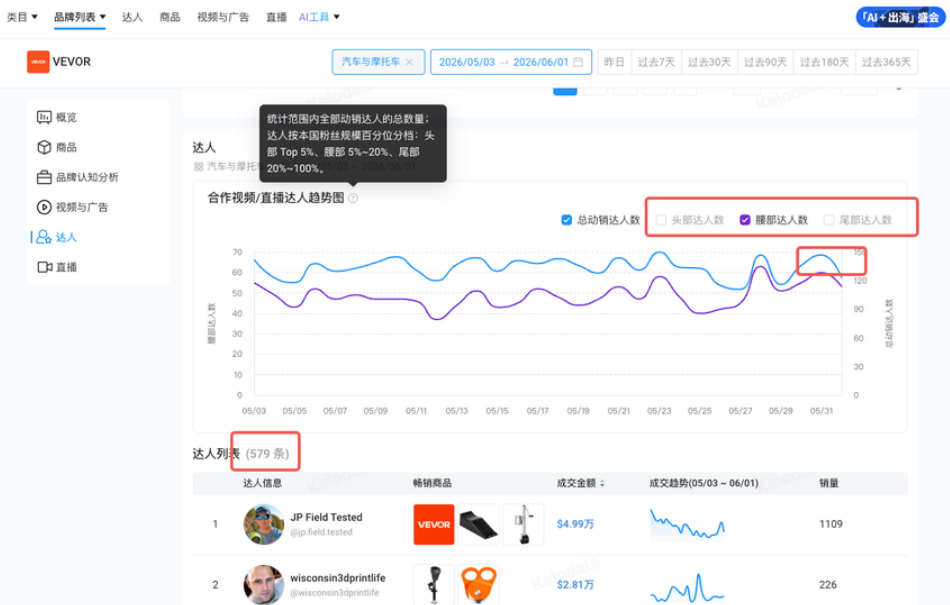Remove the 汽车与摩托车 category filter
Screen dimensions: 950x605
pos(410,62)
